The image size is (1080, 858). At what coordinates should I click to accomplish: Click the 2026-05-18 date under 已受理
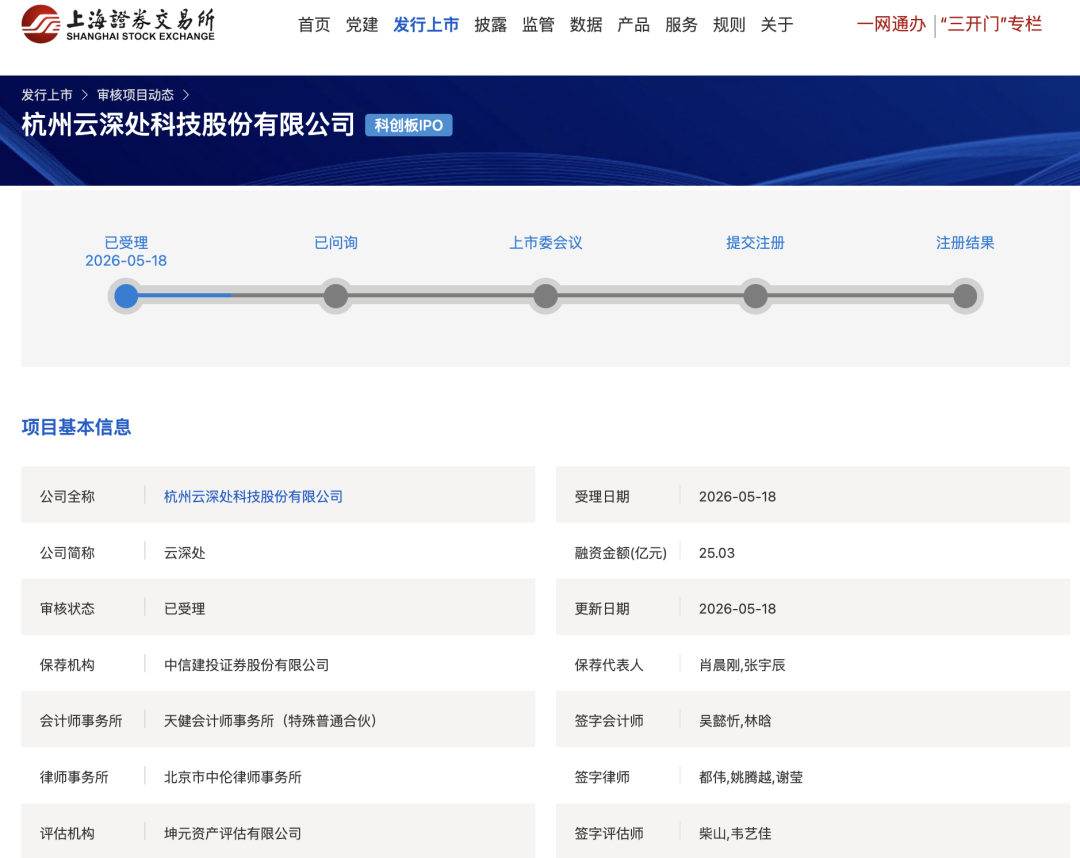[126, 260]
